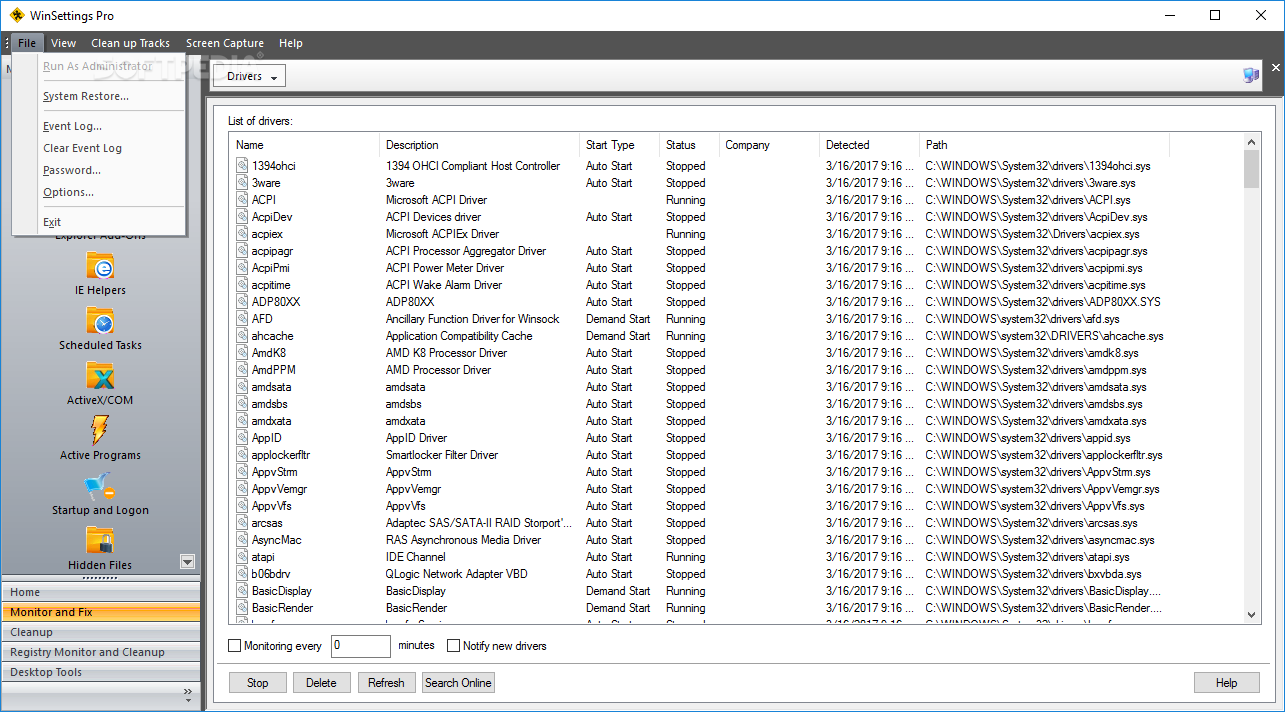
Task: Click the ahcache driver file icon
Action: (x=242, y=336)
